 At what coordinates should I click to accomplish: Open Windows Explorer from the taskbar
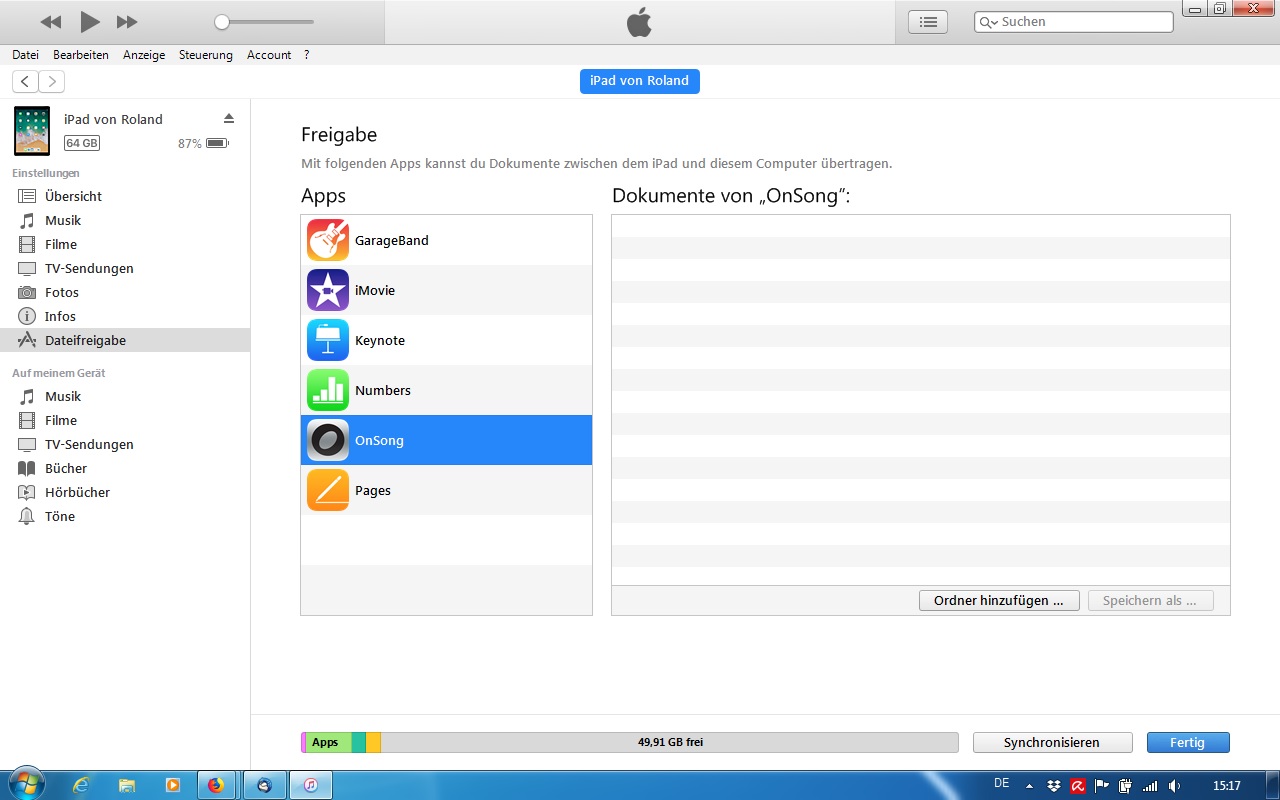(x=127, y=785)
